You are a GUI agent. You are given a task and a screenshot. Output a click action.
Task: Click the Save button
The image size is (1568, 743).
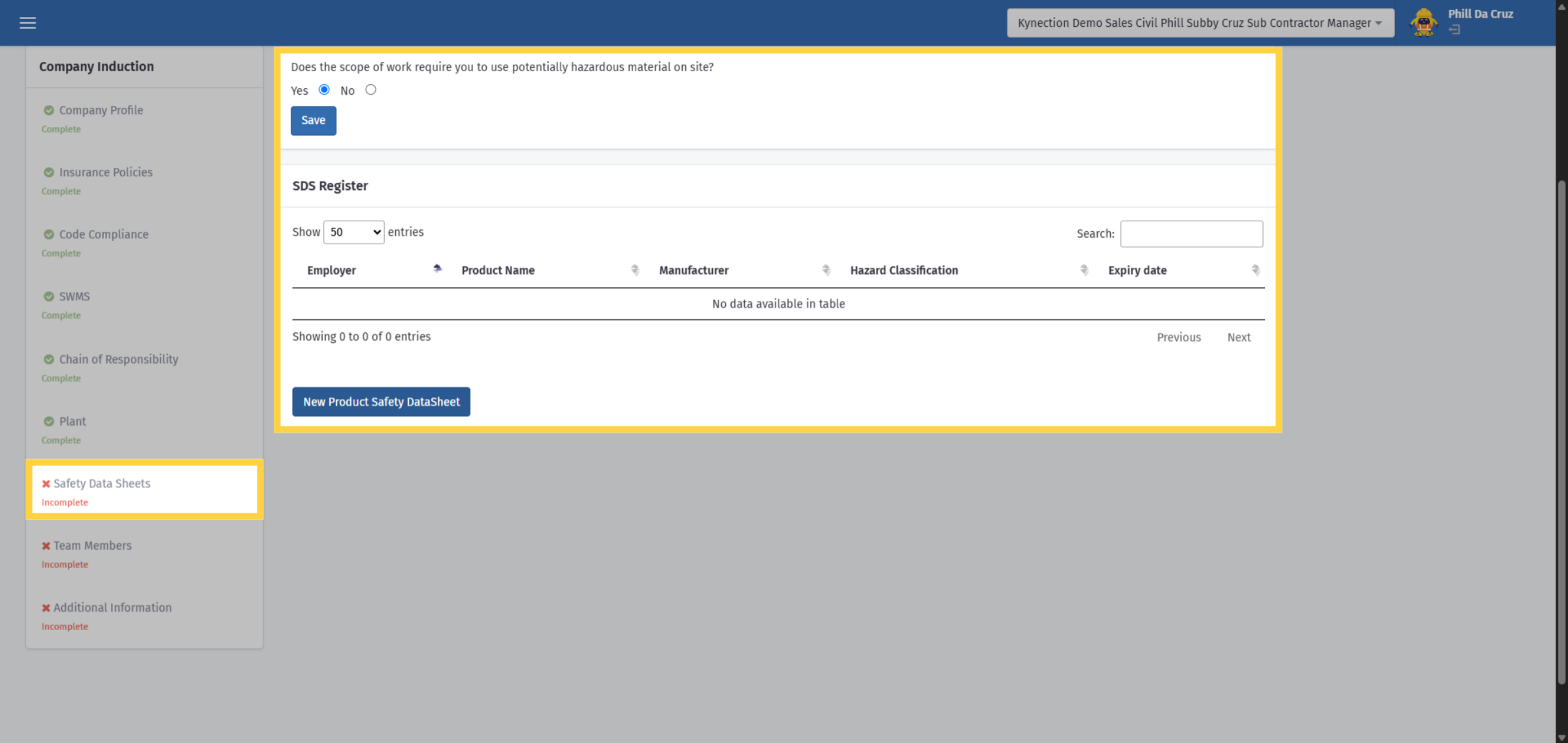click(314, 121)
